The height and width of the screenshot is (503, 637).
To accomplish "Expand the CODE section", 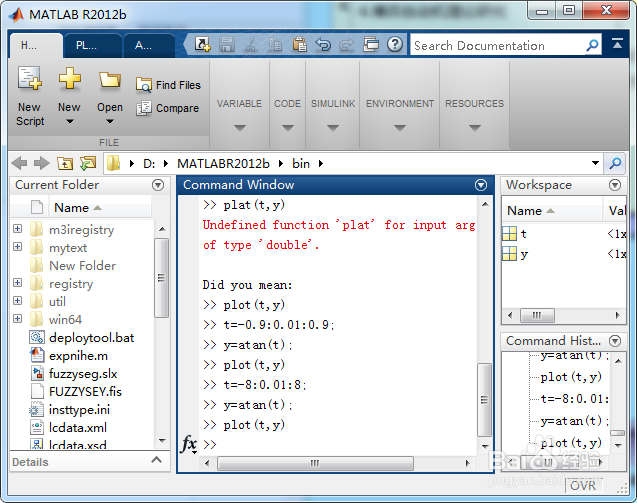I will point(288,128).
